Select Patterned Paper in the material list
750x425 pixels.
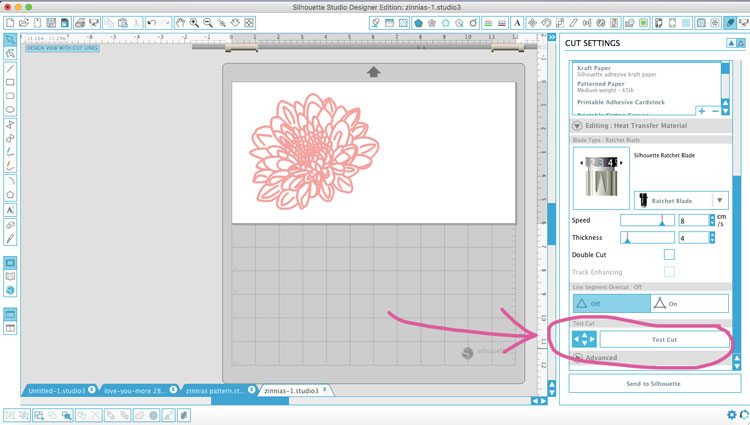[x=605, y=87]
